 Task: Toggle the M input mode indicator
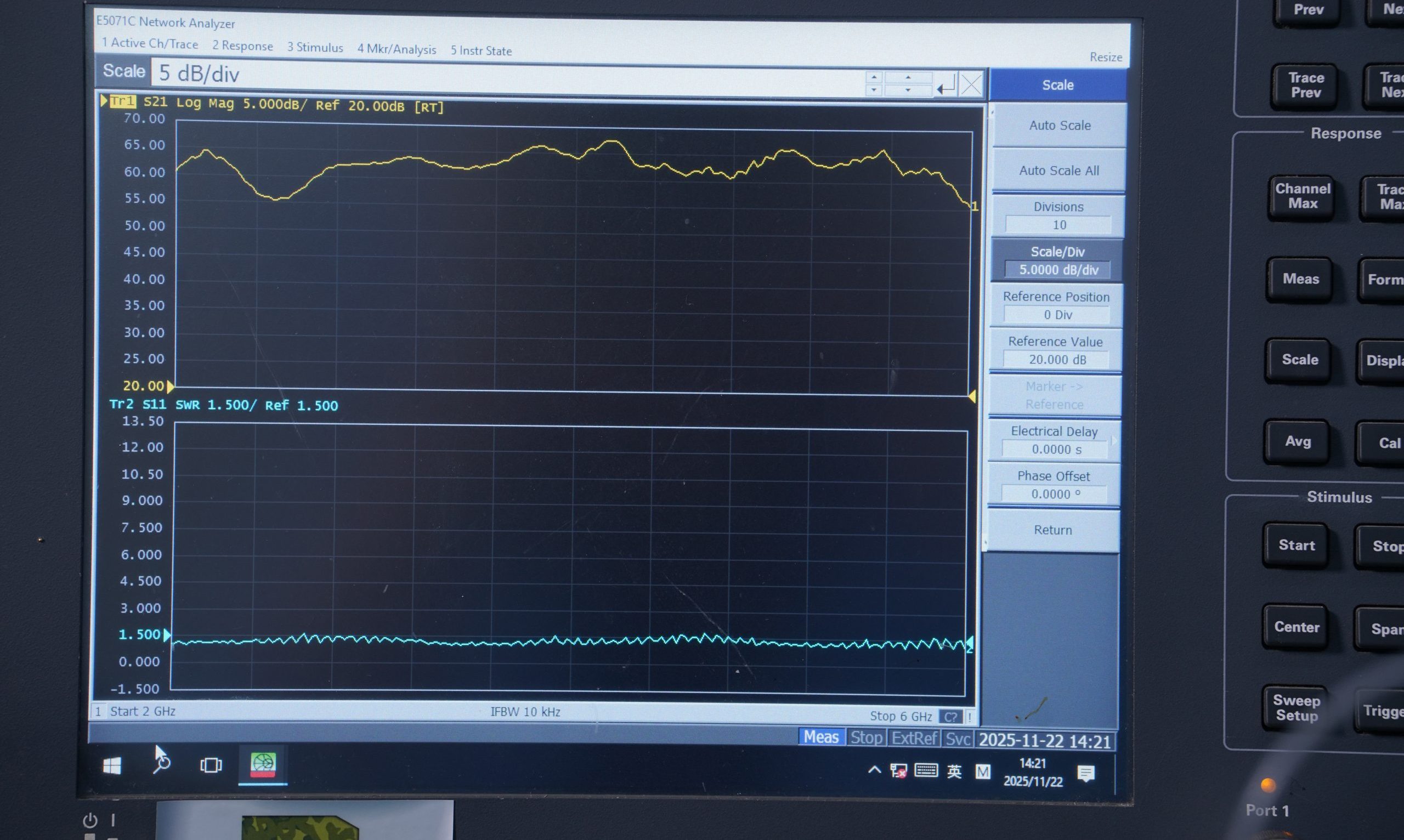983,772
